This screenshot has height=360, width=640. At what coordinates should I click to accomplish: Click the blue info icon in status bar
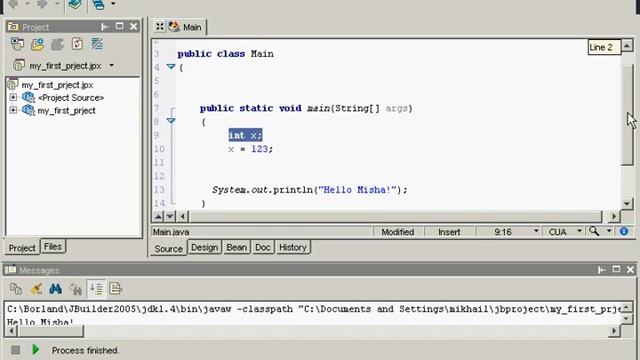click(x=624, y=231)
